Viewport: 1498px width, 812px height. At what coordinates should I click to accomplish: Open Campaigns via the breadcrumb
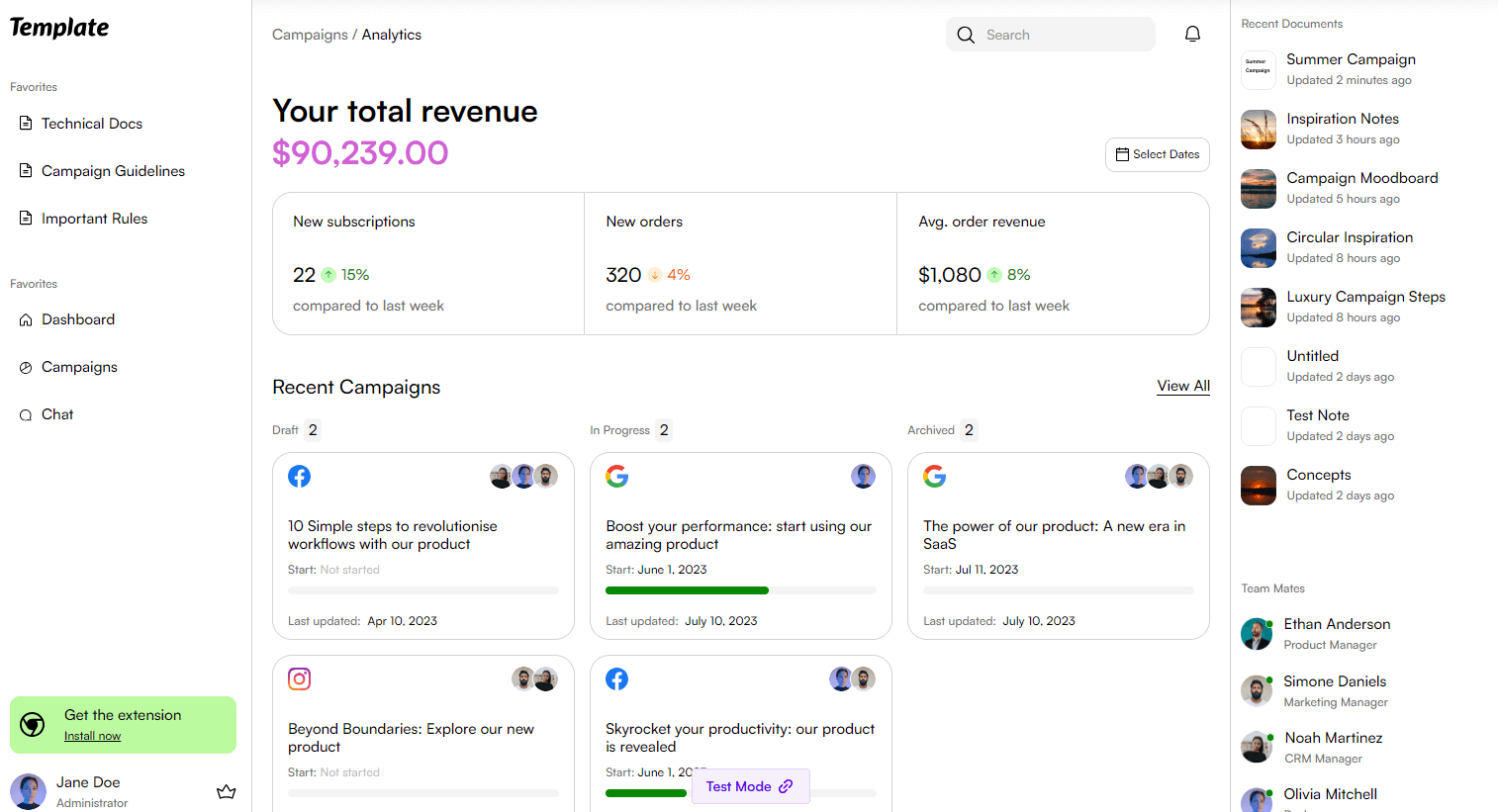click(x=310, y=34)
